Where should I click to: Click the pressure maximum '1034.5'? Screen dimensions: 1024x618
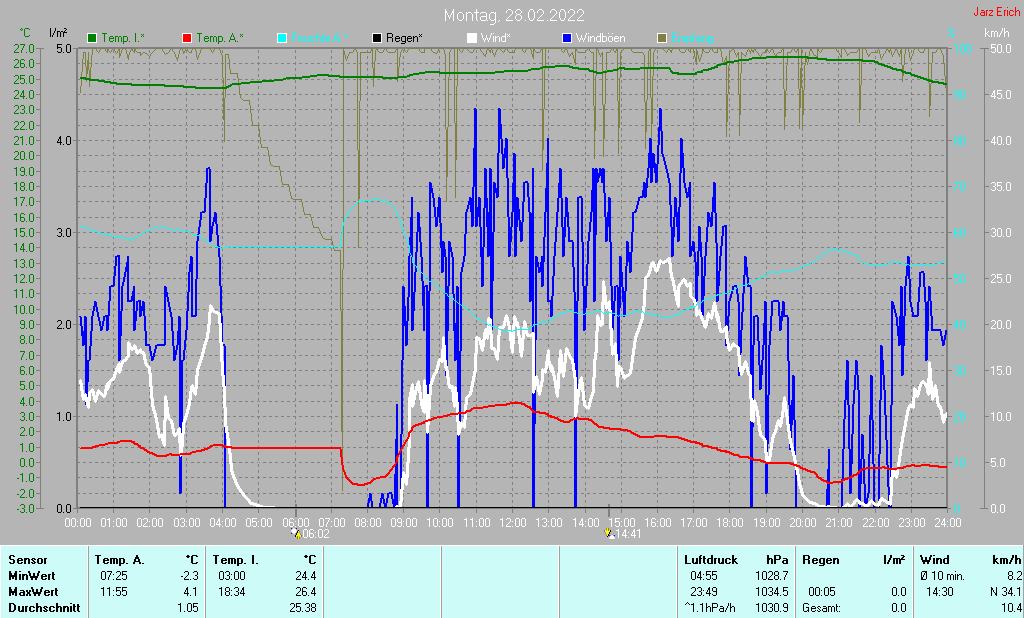click(x=772, y=592)
